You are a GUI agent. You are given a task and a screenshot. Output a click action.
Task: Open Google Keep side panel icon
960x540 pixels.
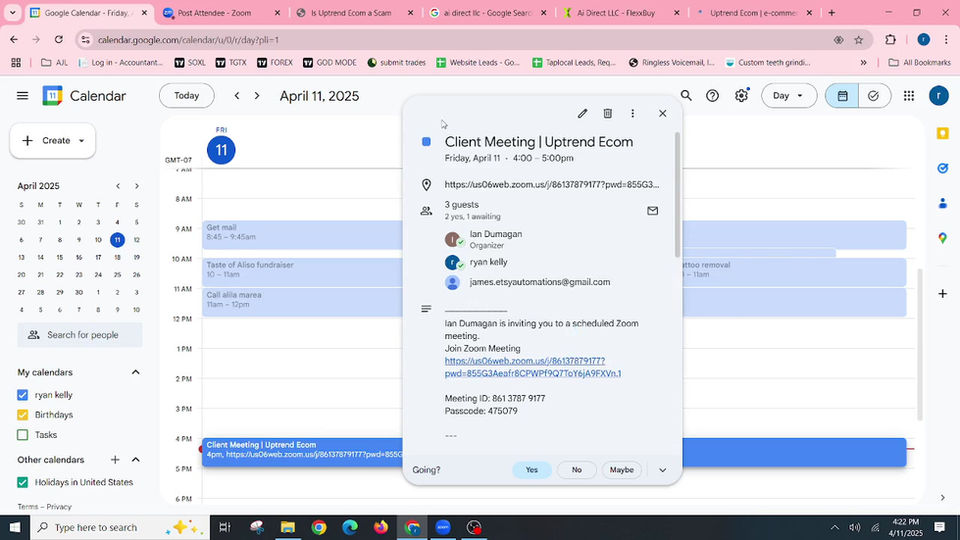943,133
